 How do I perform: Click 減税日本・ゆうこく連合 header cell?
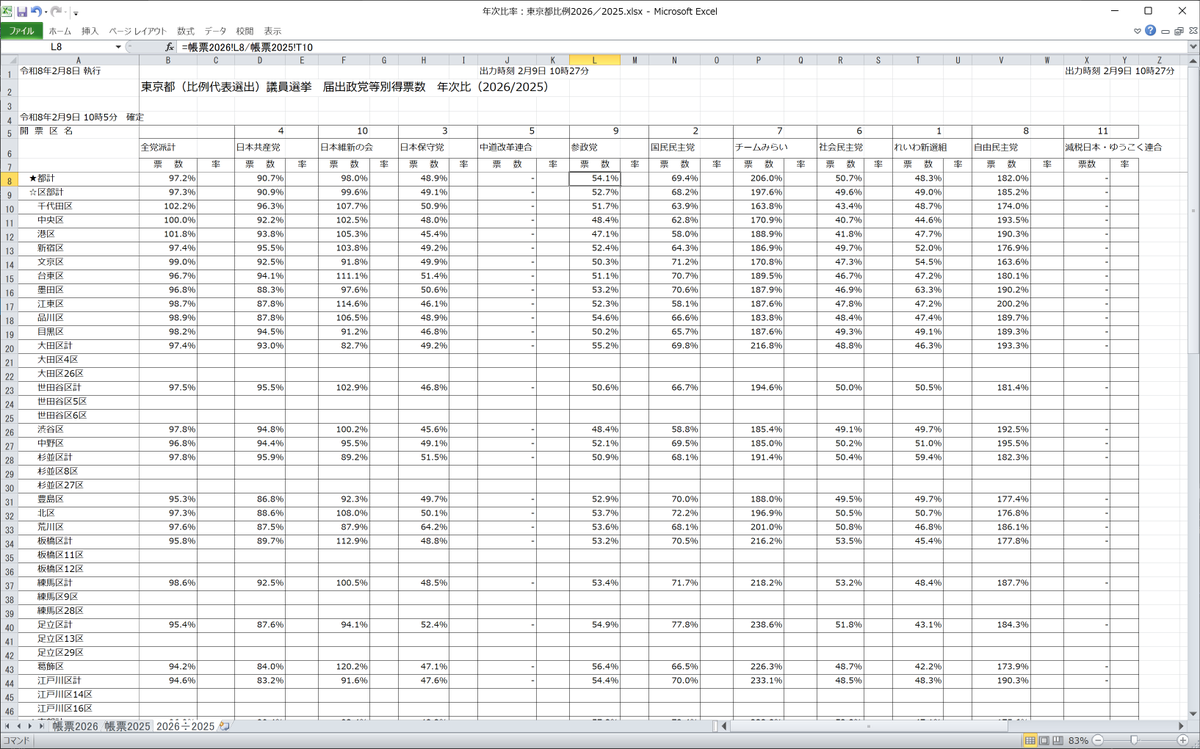(x=1113, y=147)
